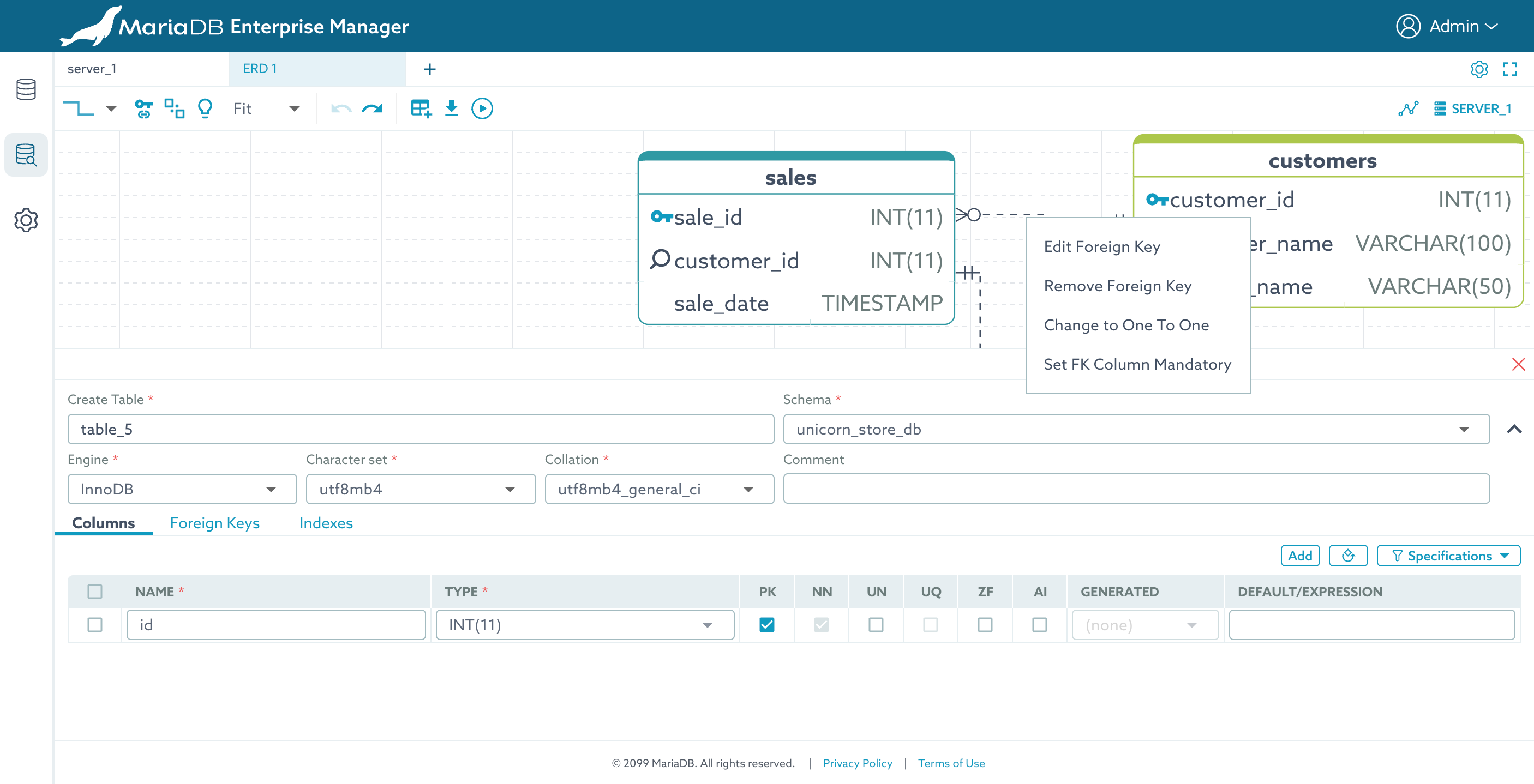Click the Create Table name field
Screen dimensions: 1534x784
[x=420, y=429]
